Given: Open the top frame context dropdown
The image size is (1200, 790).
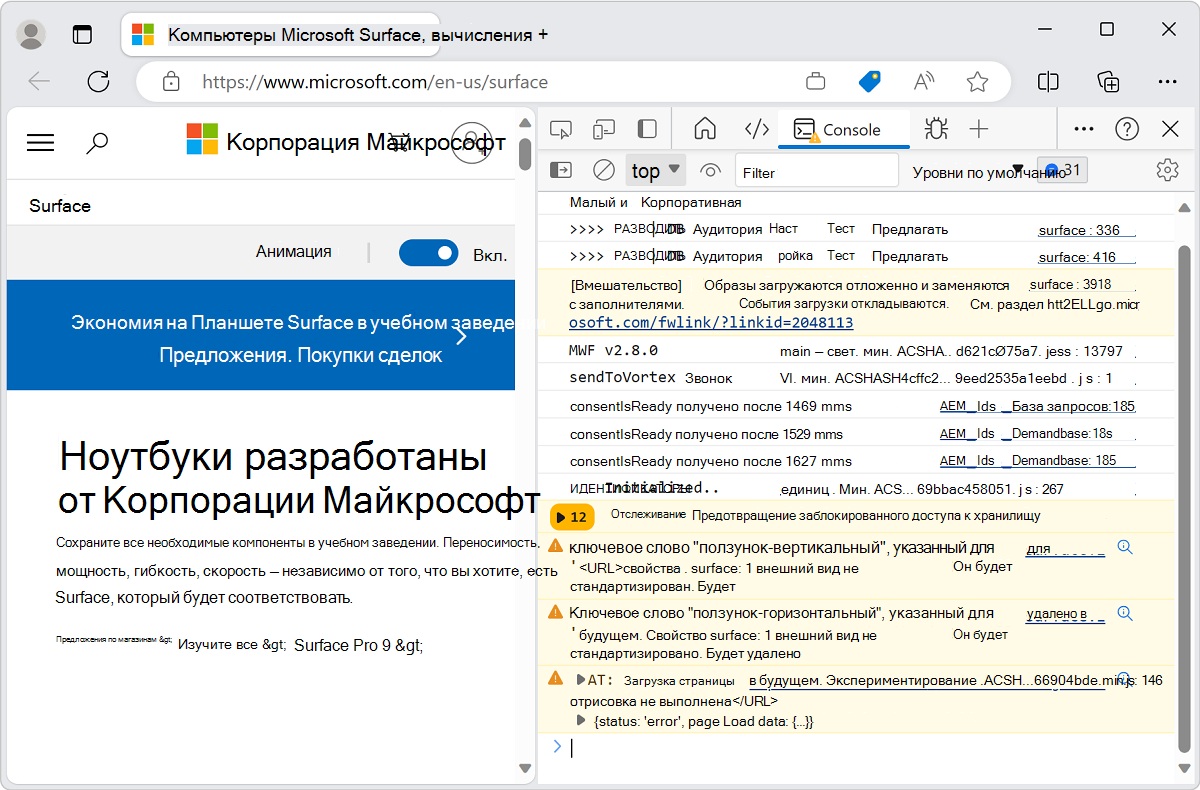Looking at the screenshot, I should (655, 170).
